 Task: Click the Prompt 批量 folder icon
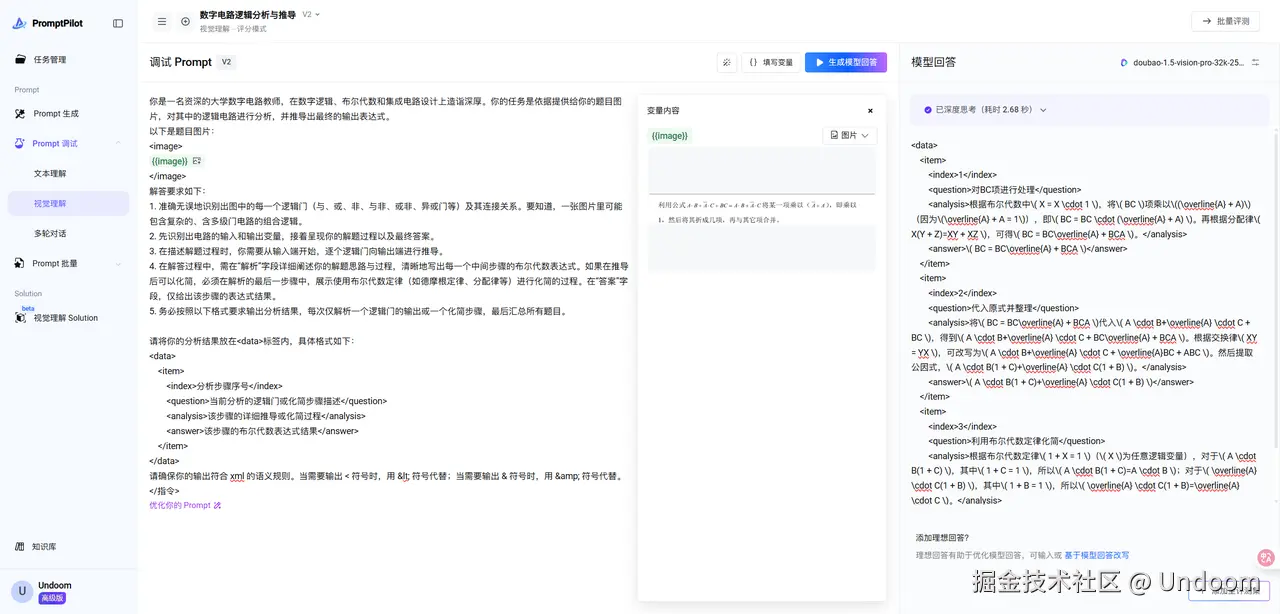pyautogui.click(x=21, y=263)
